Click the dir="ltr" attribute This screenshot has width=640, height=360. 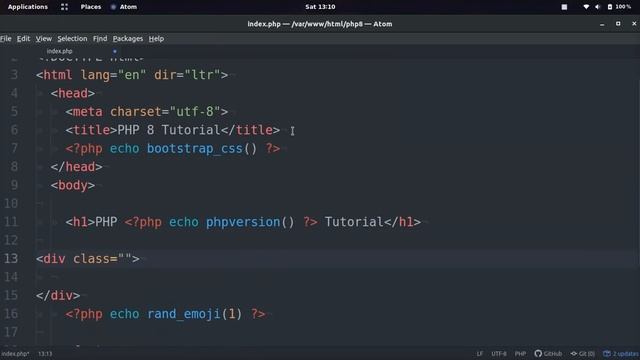pyautogui.click(x=187, y=75)
